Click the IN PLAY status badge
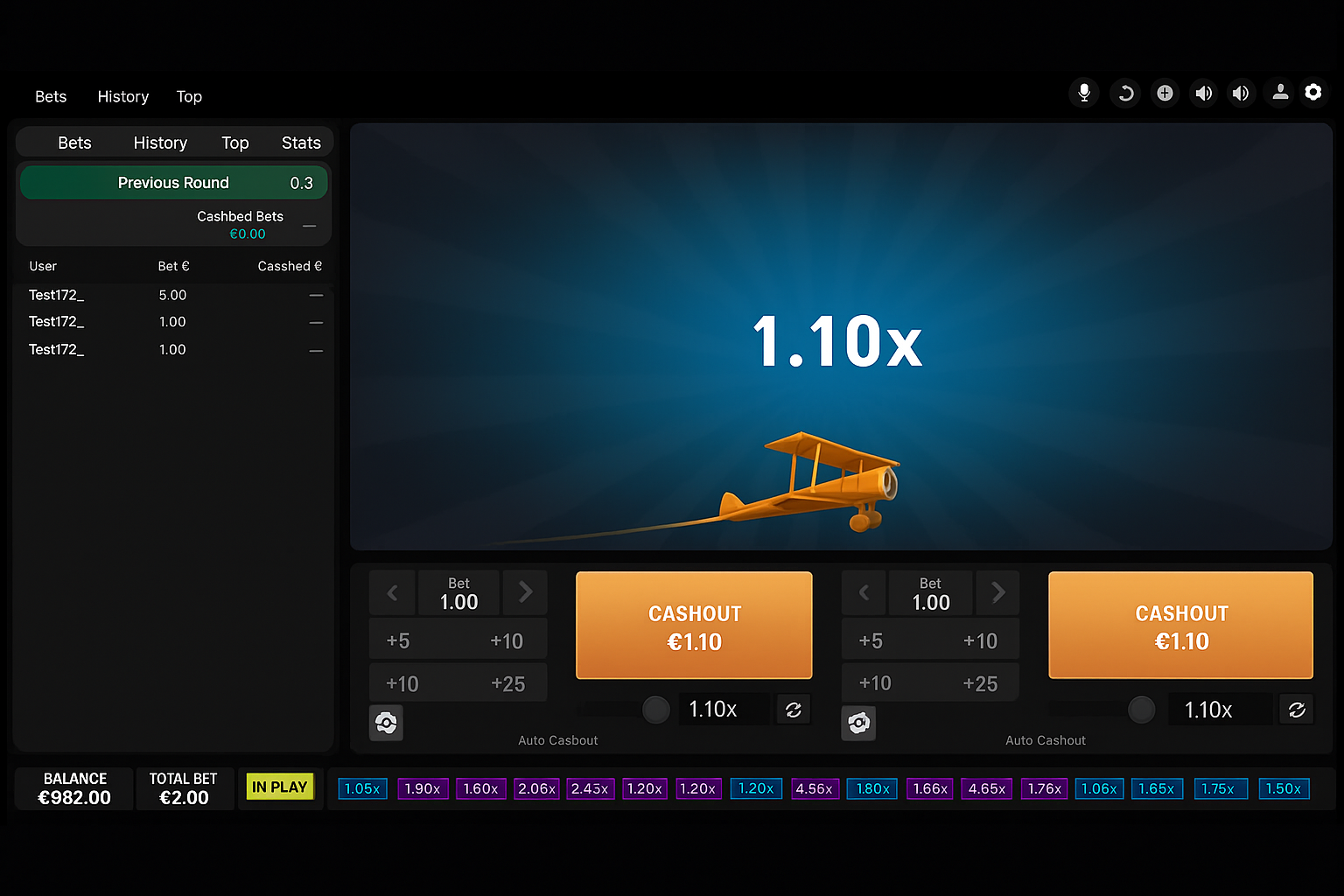 point(280,787)
